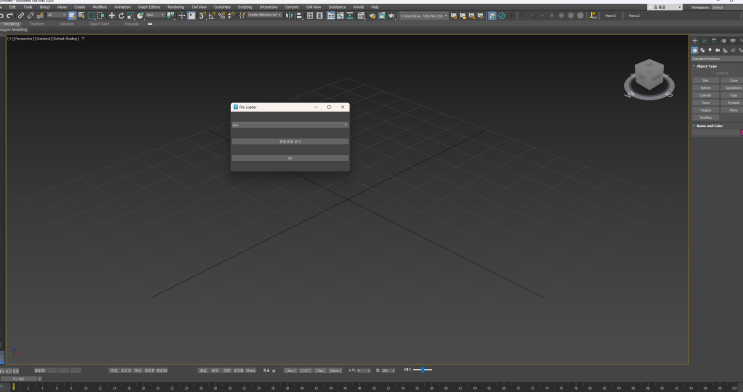Click the Cylinder primitive button

[706, 95]
